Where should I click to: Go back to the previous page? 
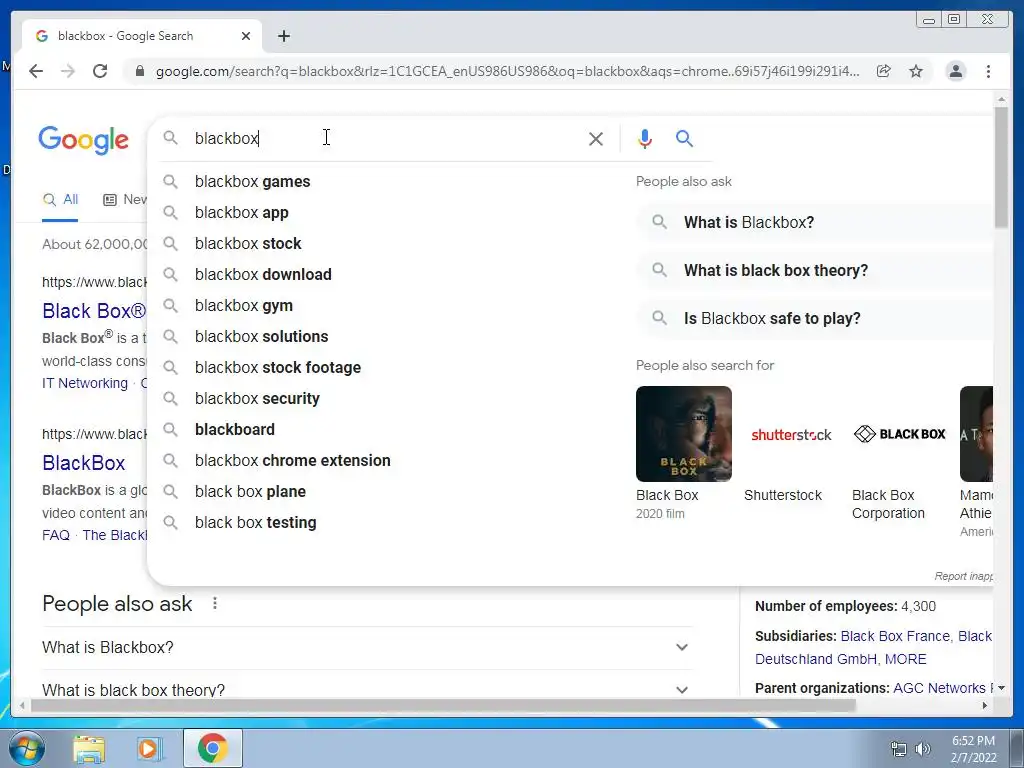click(x=36, y=71)
